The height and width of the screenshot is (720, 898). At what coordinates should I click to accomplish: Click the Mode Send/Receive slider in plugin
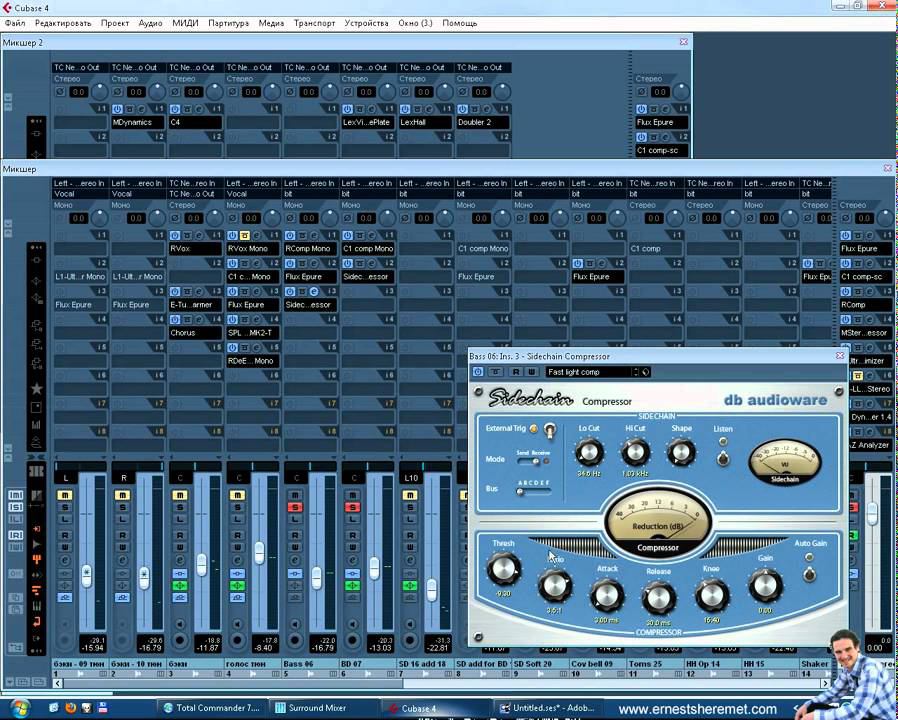click(x=529, y=461)
